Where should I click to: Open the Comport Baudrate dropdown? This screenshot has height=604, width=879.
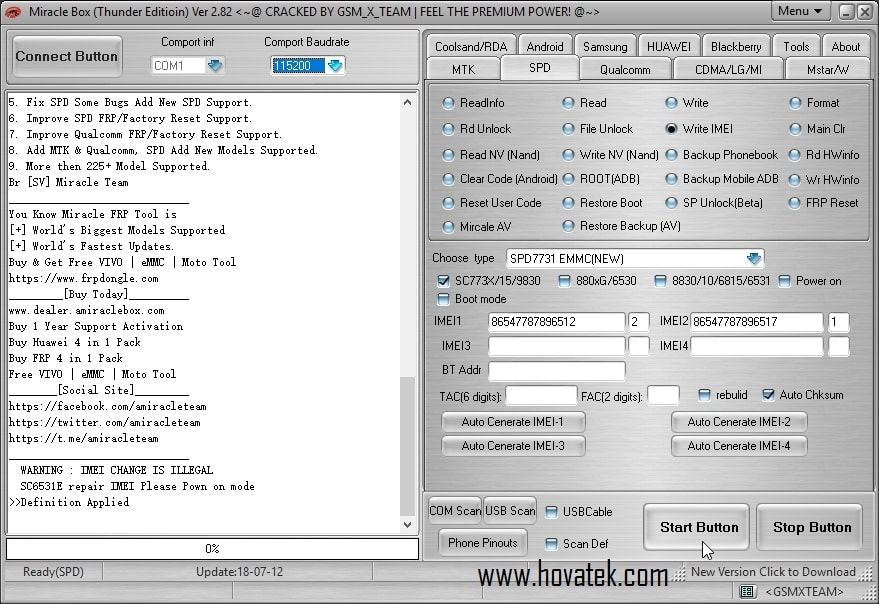pos(335,66)
